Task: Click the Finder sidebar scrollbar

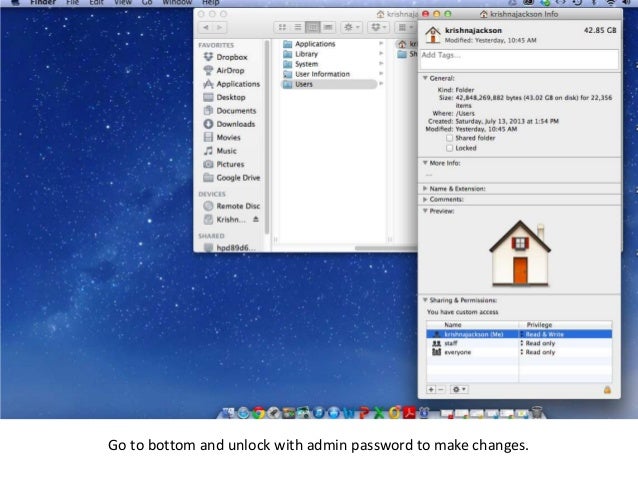Action: pos(267,137)
